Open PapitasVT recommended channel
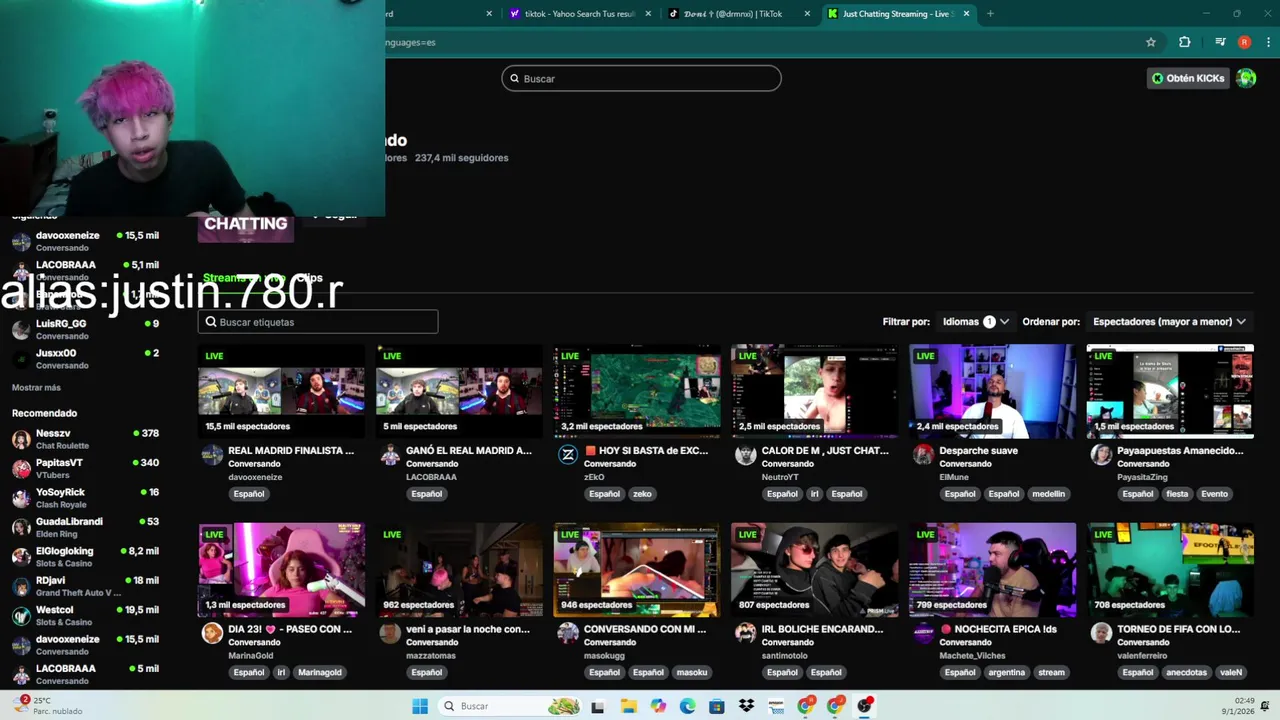The image size is (1280, 720). [x=85, y=468]
